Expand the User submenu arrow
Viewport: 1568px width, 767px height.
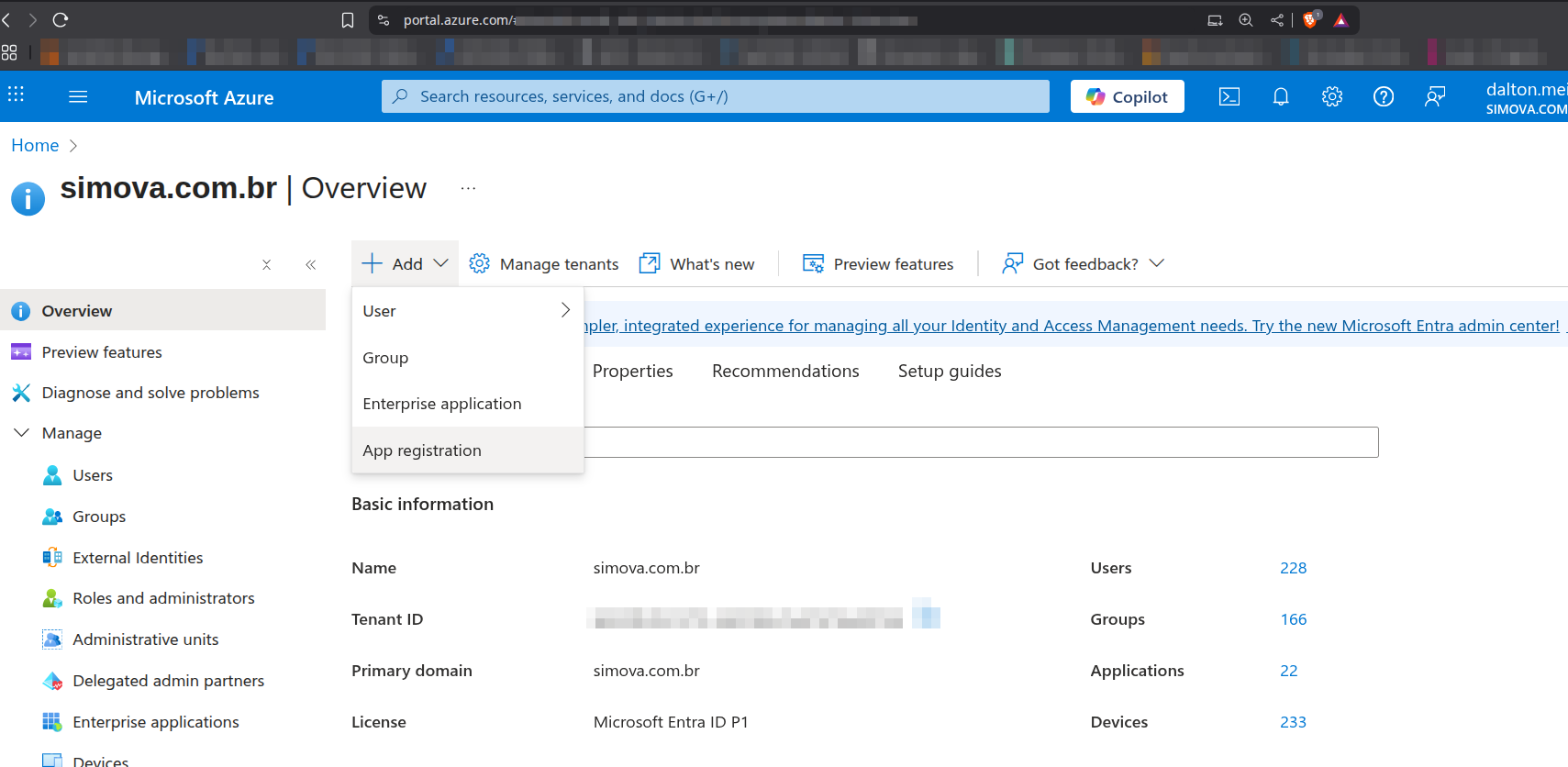565,310
